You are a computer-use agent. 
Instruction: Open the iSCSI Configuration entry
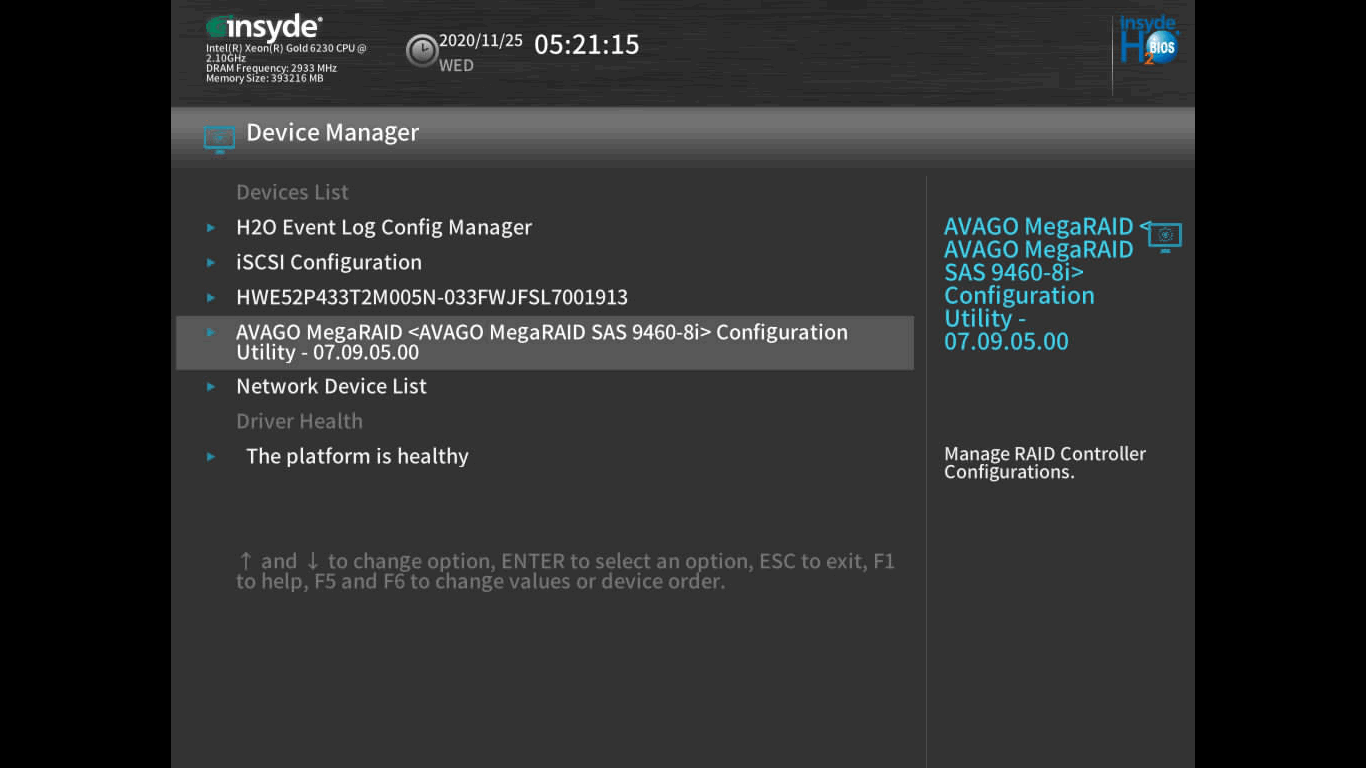pyautogui.click(x=329, y=263)
